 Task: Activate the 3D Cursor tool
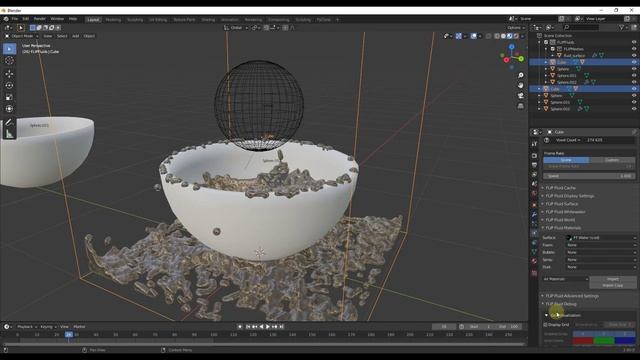9,61
